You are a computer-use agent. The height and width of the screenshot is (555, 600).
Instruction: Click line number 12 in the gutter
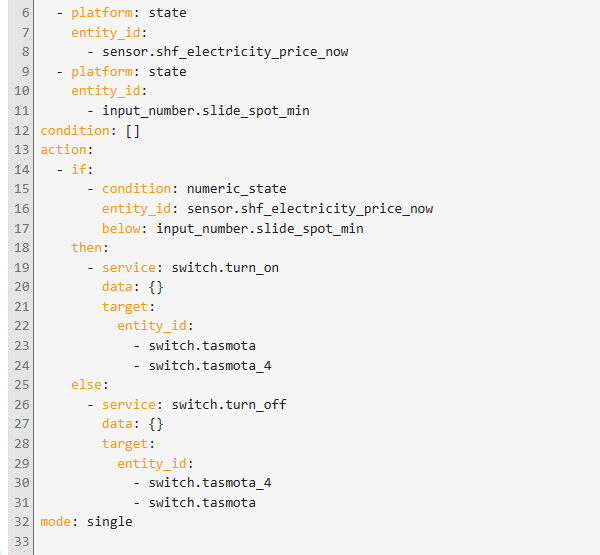click(21, 130)
